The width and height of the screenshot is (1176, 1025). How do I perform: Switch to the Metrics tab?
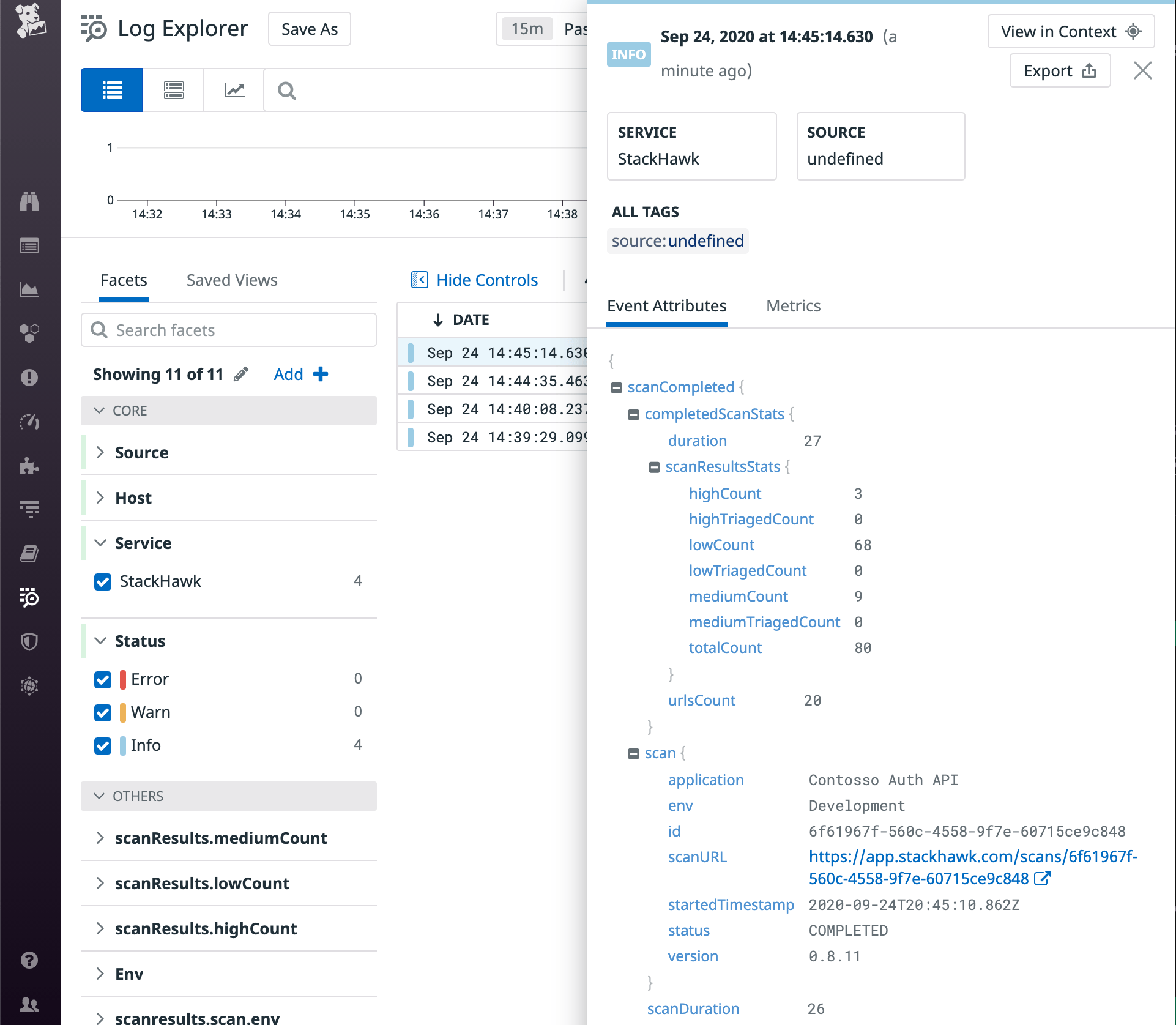pyautogui.click(x=793, y=306)
